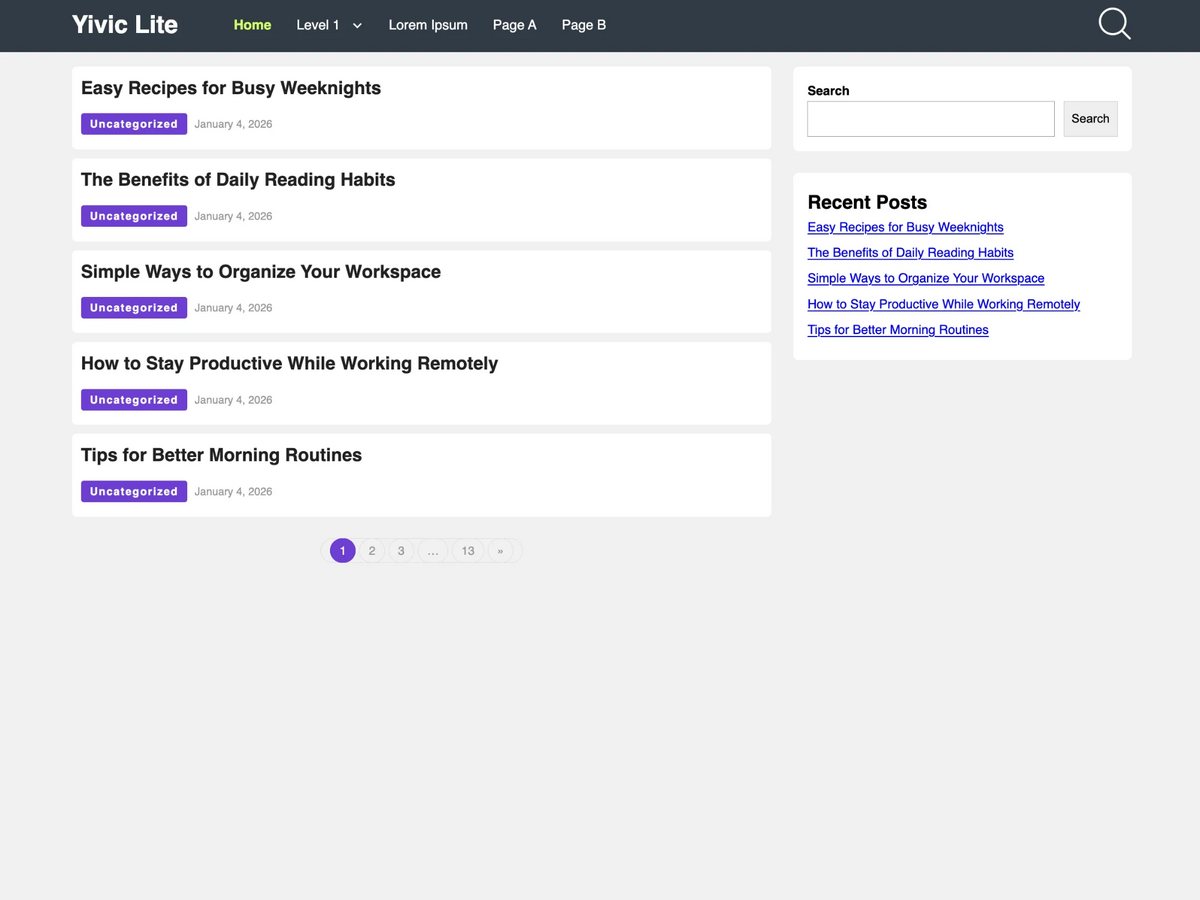Open post title The Benefits of Daily Reading Habits
Screen dimensions: 1200x900
(x=238, y=180)
